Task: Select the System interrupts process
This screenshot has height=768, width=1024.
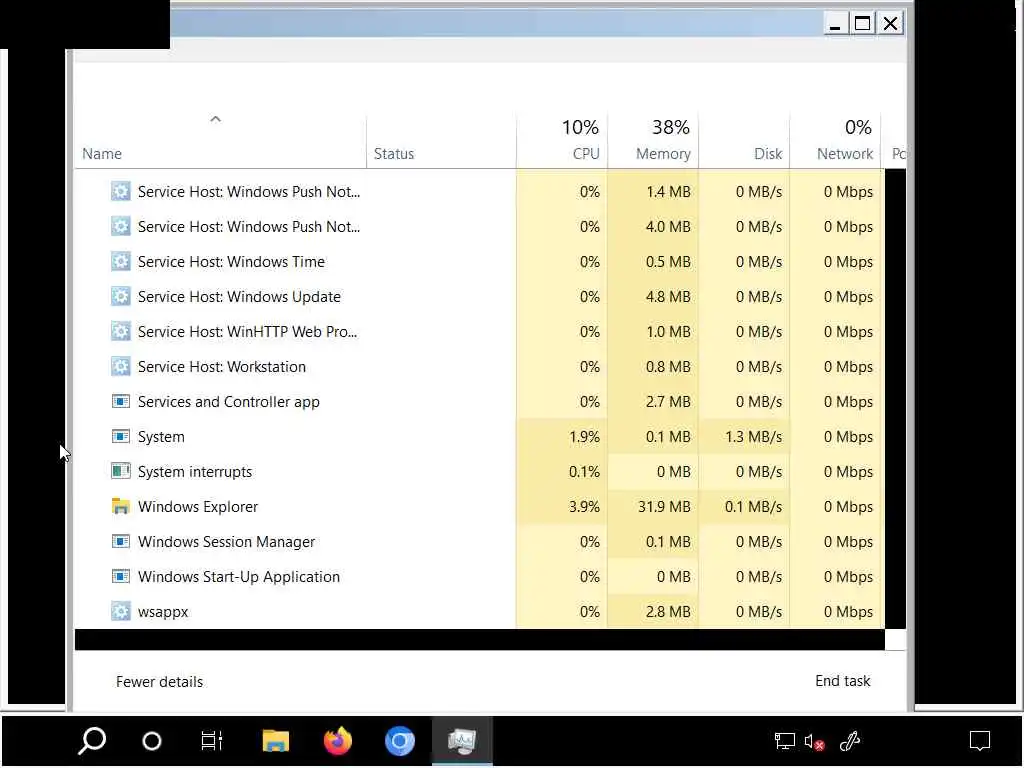Action: pos(479,472)
